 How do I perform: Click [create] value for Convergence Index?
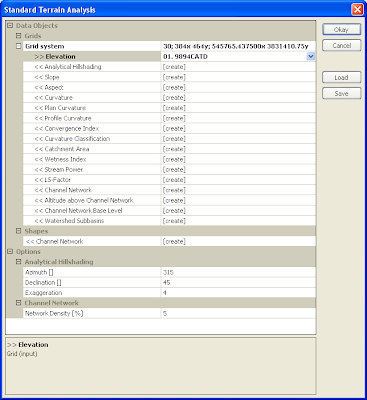[174, 129]
